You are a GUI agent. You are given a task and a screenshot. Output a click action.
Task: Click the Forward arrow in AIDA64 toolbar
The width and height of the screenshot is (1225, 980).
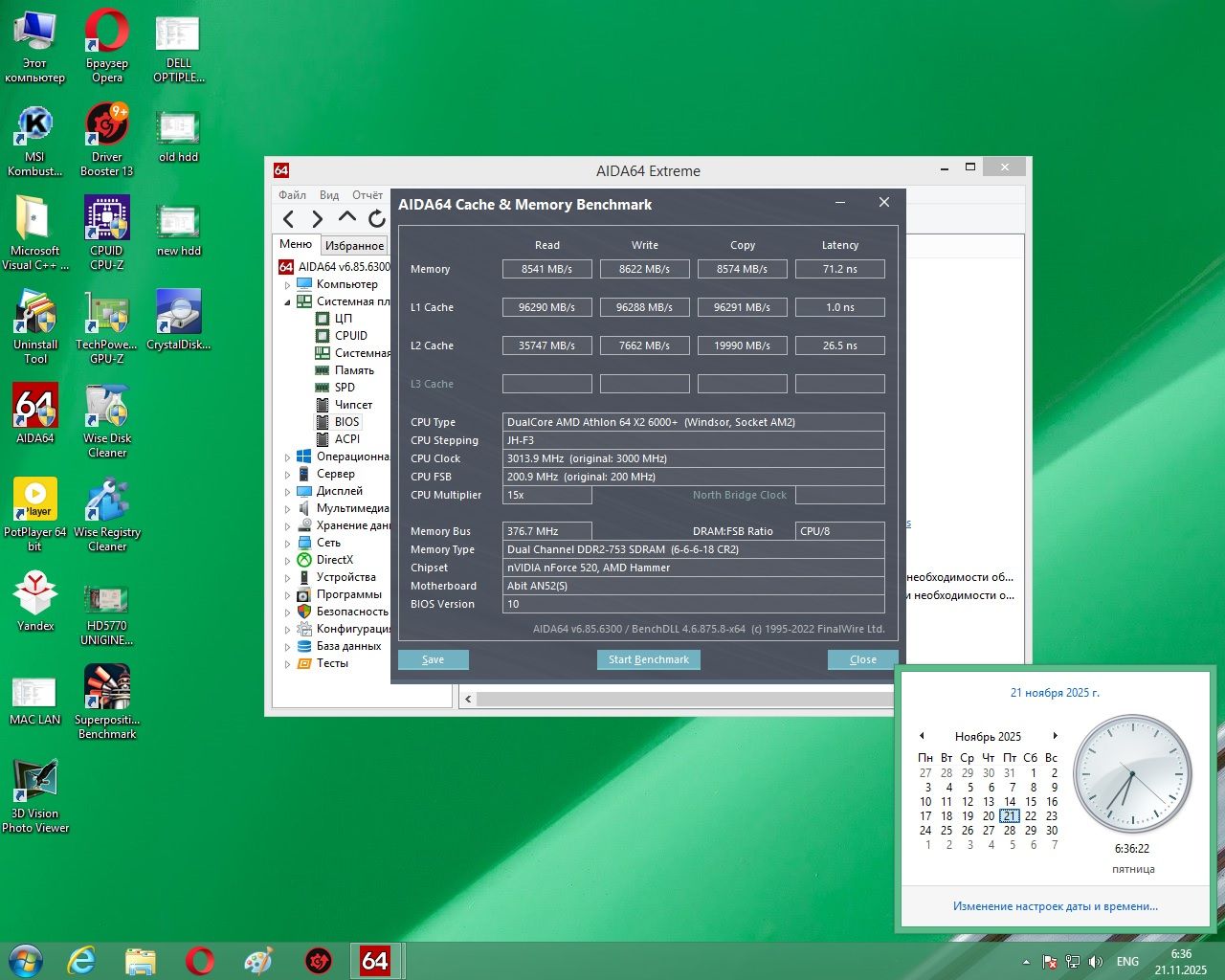coord(318,219)
